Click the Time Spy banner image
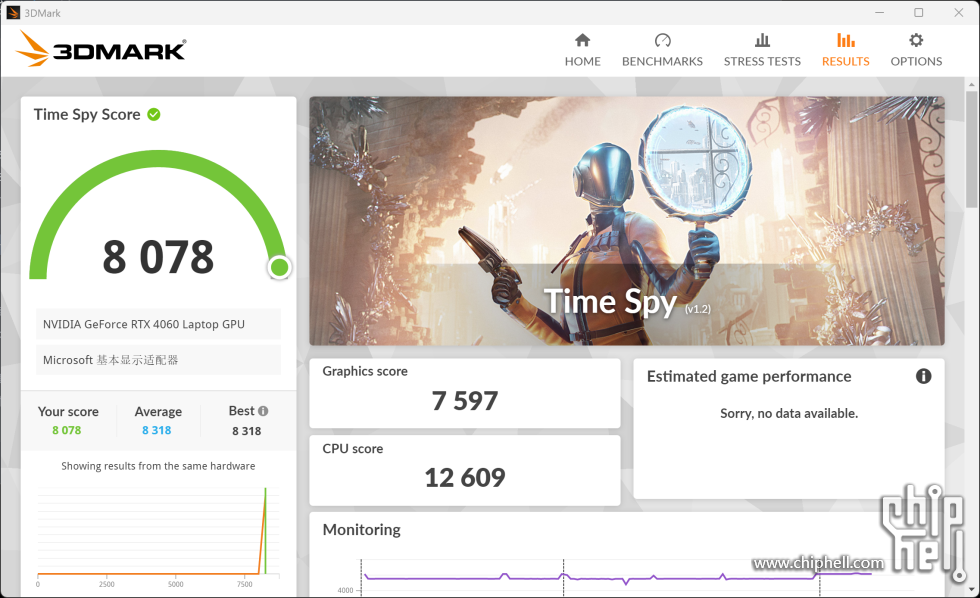The height and width of the screenshot is (598, 980). (x=626, y=220)
